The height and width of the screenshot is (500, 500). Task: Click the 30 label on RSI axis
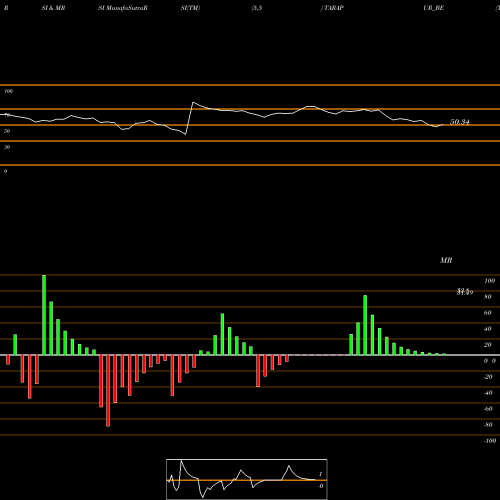coord(7,147)
